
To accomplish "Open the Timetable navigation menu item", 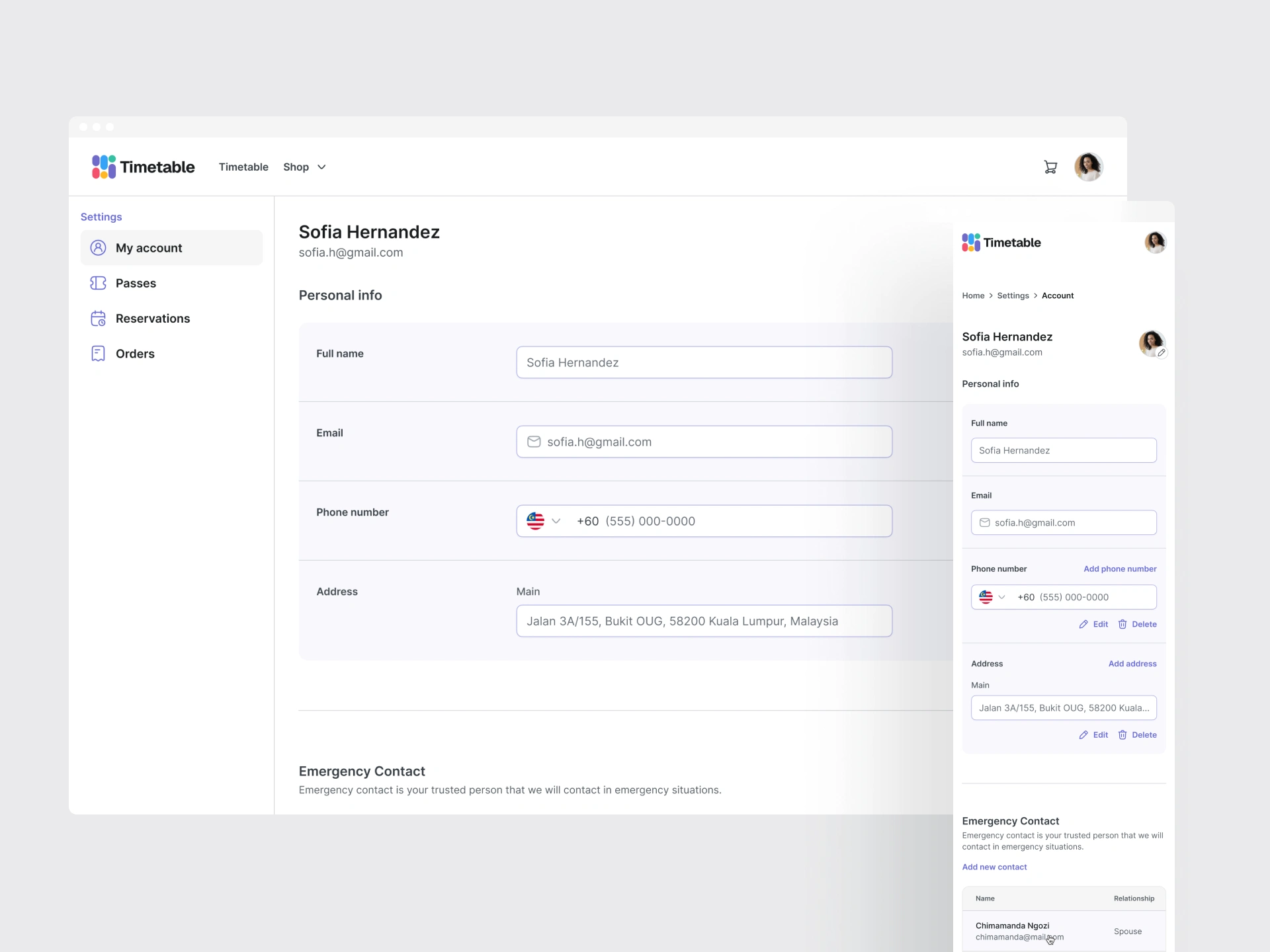I will pyautogui.click(x=243, y=167).
